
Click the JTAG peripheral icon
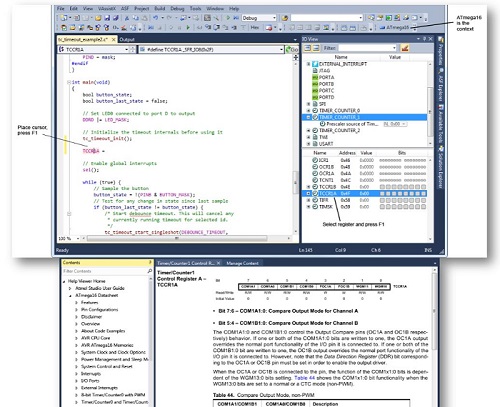click(x=315, y=71)
